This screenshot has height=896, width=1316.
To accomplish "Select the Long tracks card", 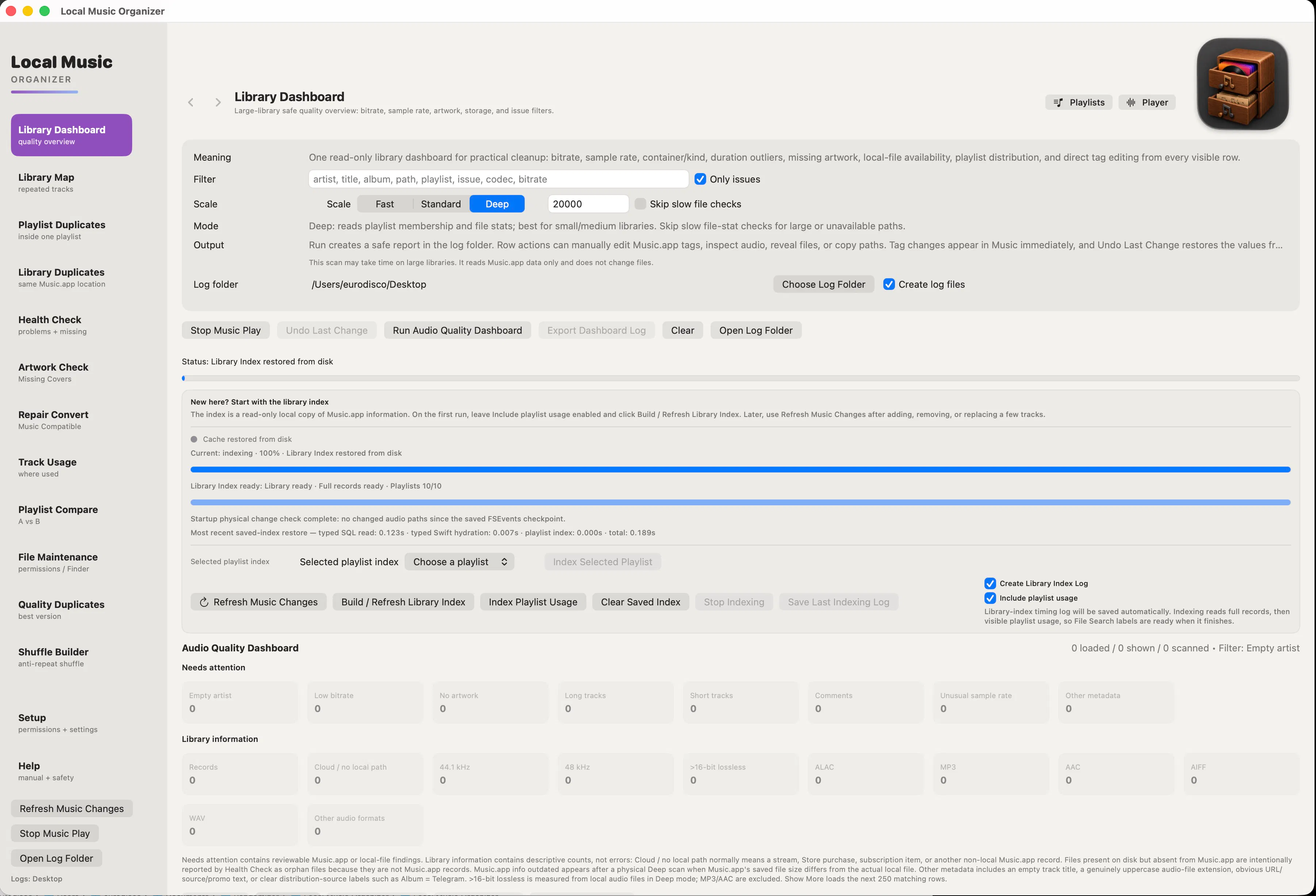I will tap(616, 702).
